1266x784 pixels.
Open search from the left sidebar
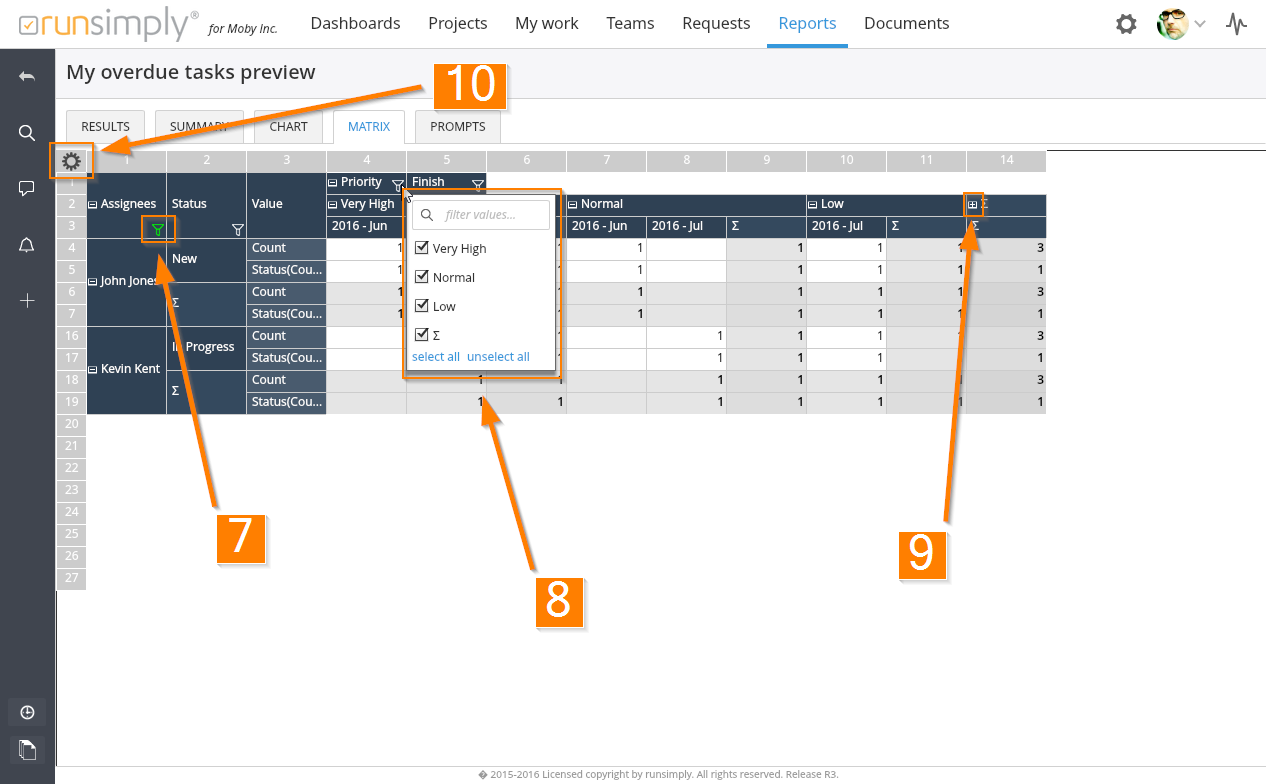point(27,133)
